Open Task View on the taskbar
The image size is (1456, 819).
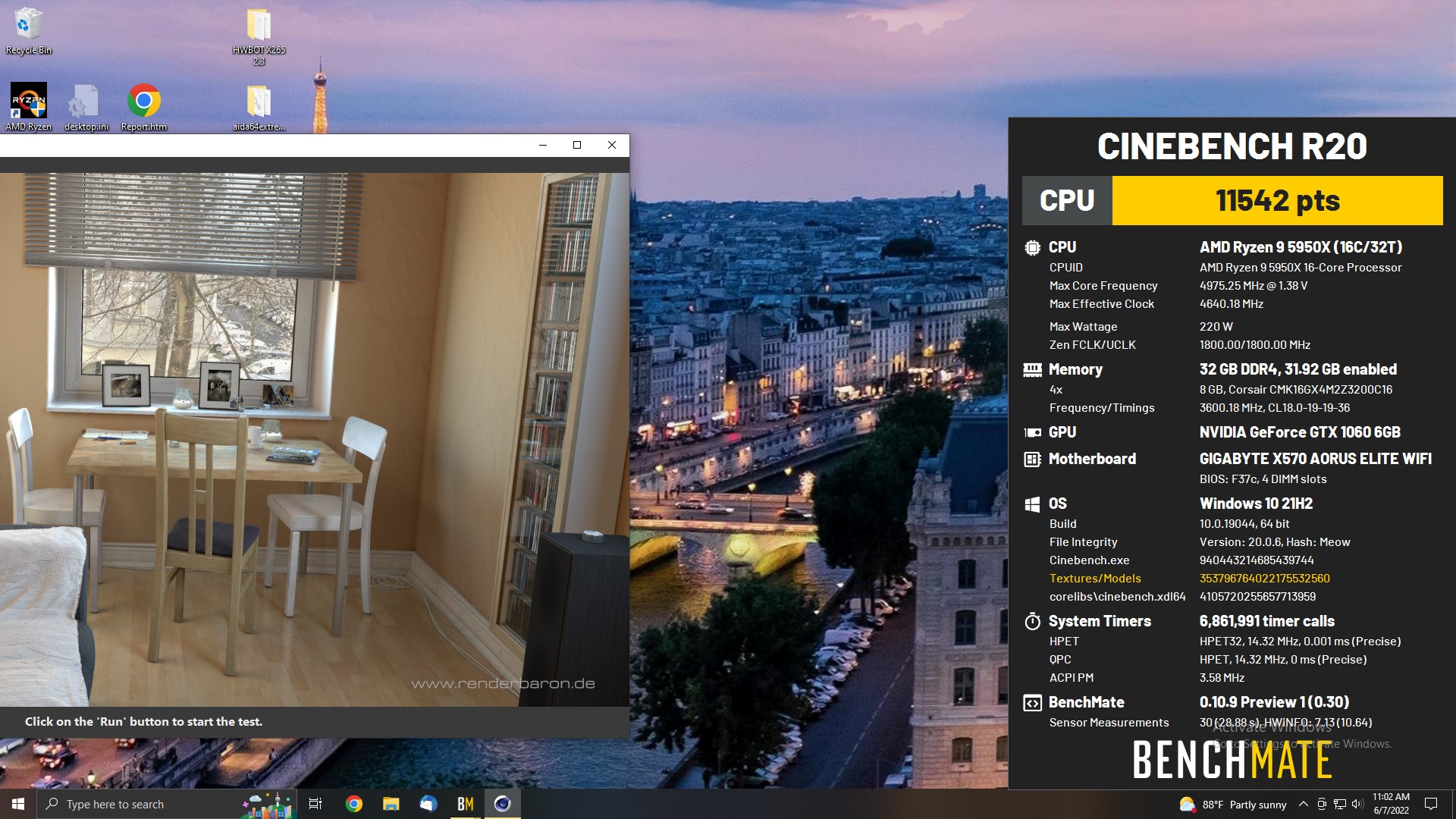click(315, 804)
